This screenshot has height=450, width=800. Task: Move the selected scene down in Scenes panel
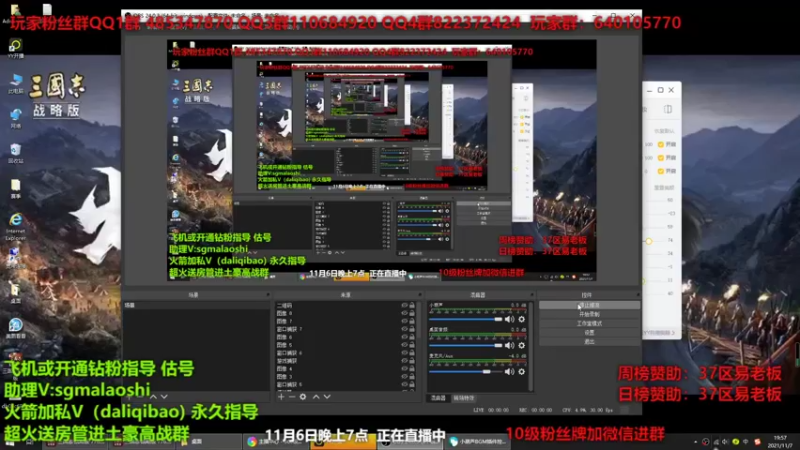coord(164,396)
